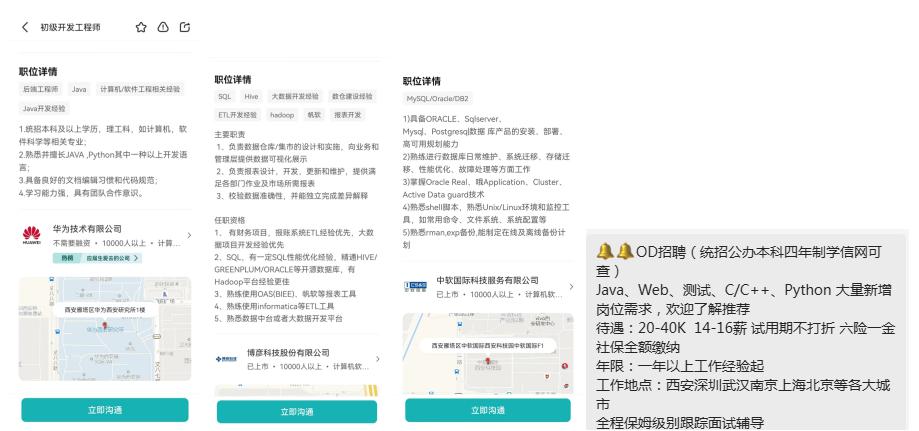Favorite the job with the star icon

141,27
